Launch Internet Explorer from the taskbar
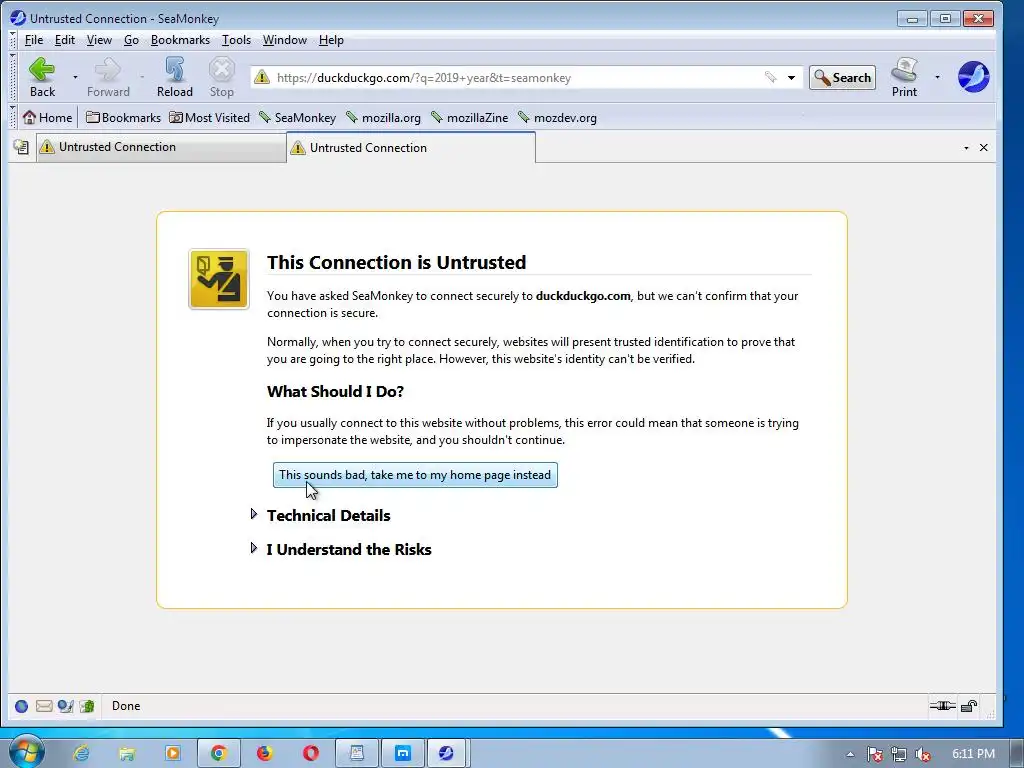 (x=81, y=753)
